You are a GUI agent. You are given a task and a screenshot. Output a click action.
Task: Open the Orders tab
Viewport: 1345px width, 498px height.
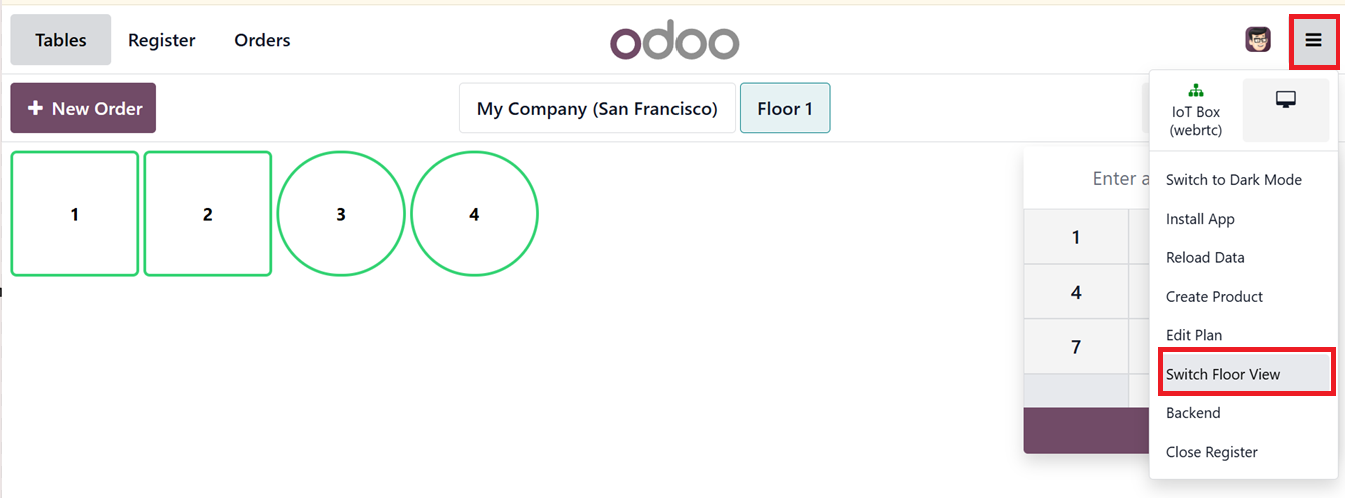tap(262, 41)
